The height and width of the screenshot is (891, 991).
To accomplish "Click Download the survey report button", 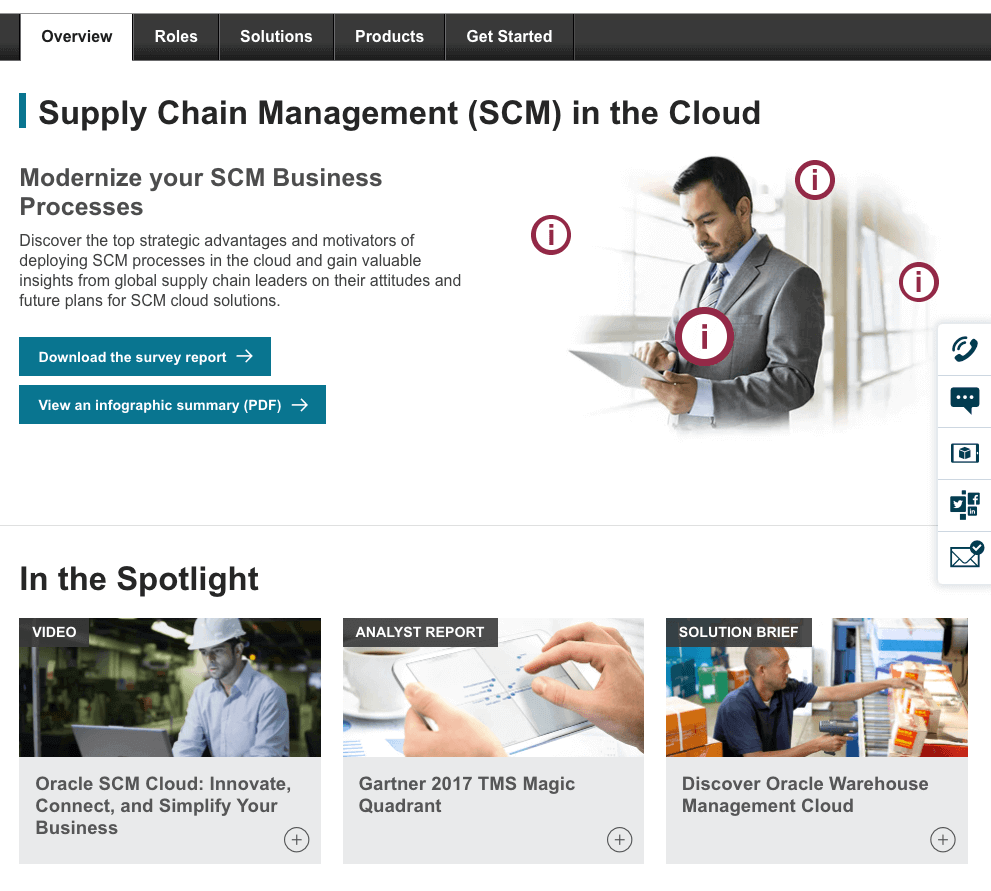I will click(x=145, y=357).
